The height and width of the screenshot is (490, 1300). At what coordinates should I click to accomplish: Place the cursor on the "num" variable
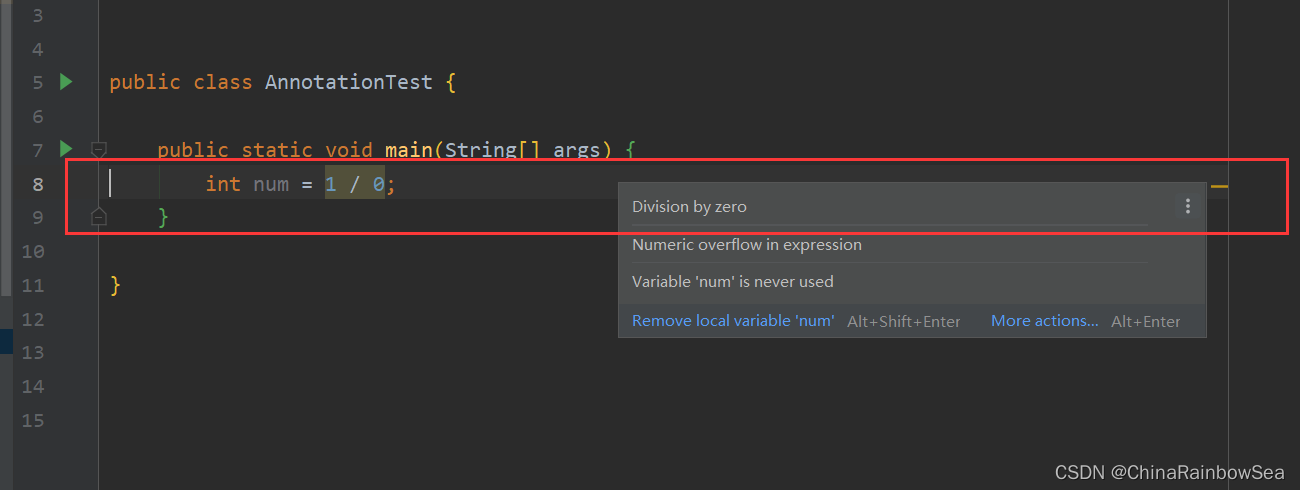coord(270,184)
